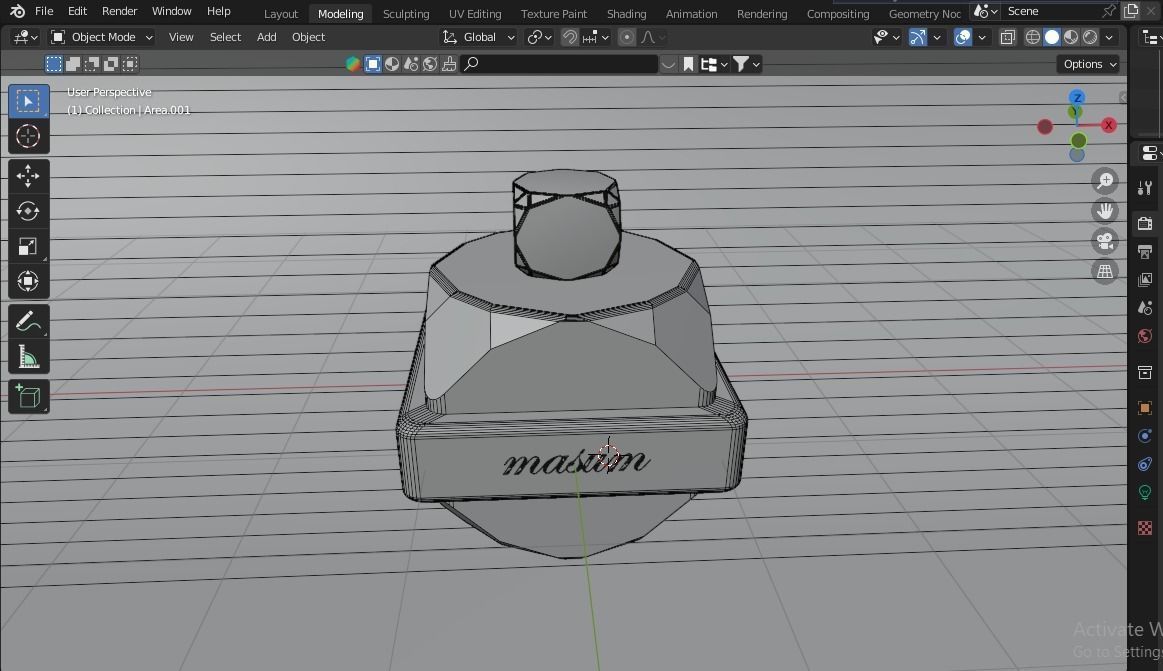Switch orthographic/perspective grid icon
1163x671 pixels.
click(x=1104, y=271)
